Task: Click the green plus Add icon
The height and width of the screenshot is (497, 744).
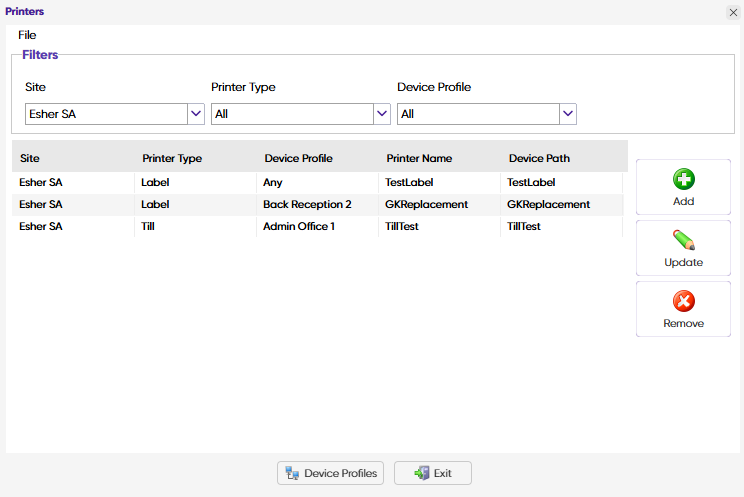Action: 684,180
